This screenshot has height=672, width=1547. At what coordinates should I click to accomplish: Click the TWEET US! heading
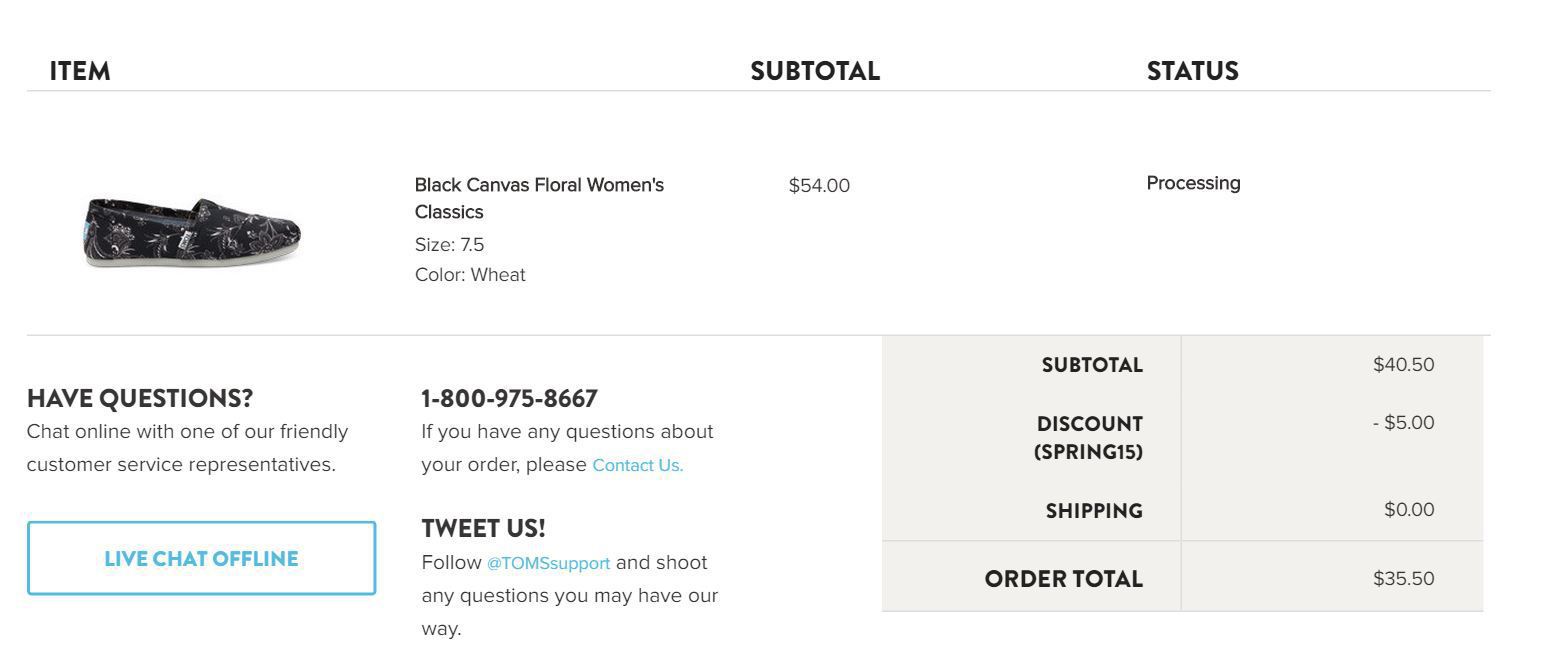click(x=483, y=528)
